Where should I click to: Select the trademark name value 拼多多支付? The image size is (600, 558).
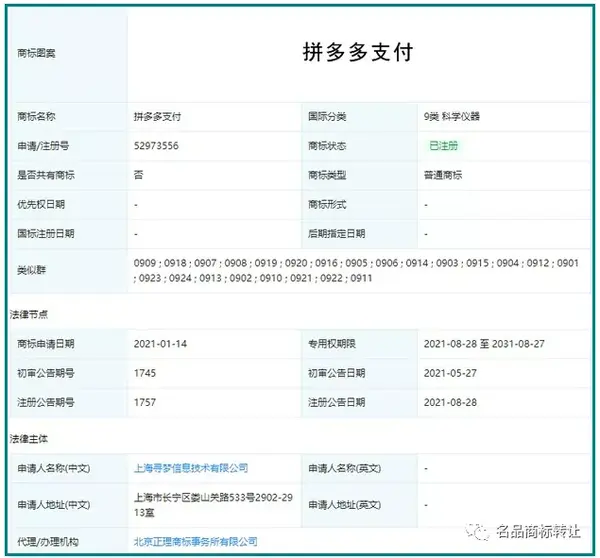(x=157, y=116)
